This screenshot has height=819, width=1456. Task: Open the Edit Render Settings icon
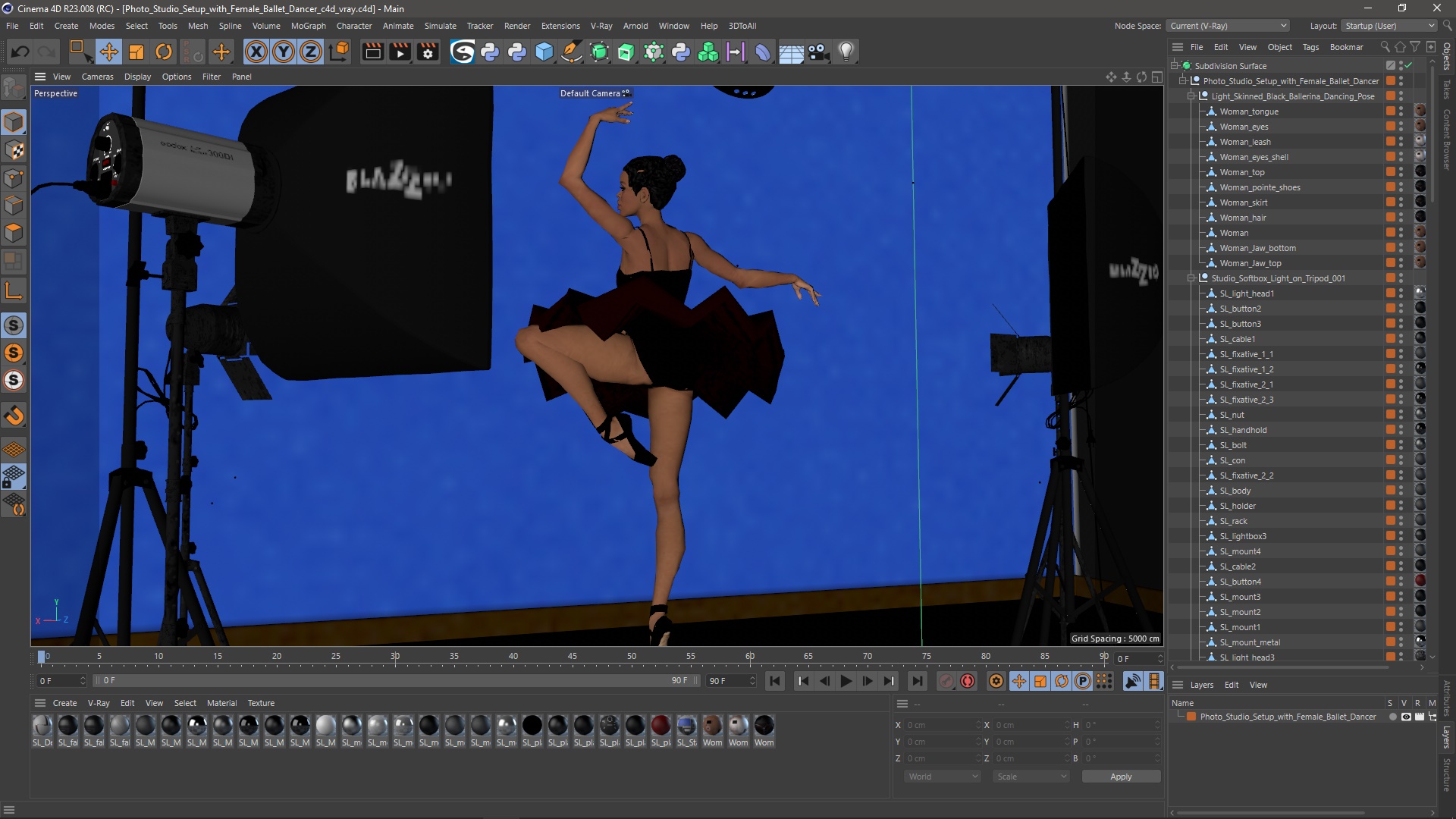point(428,52)
